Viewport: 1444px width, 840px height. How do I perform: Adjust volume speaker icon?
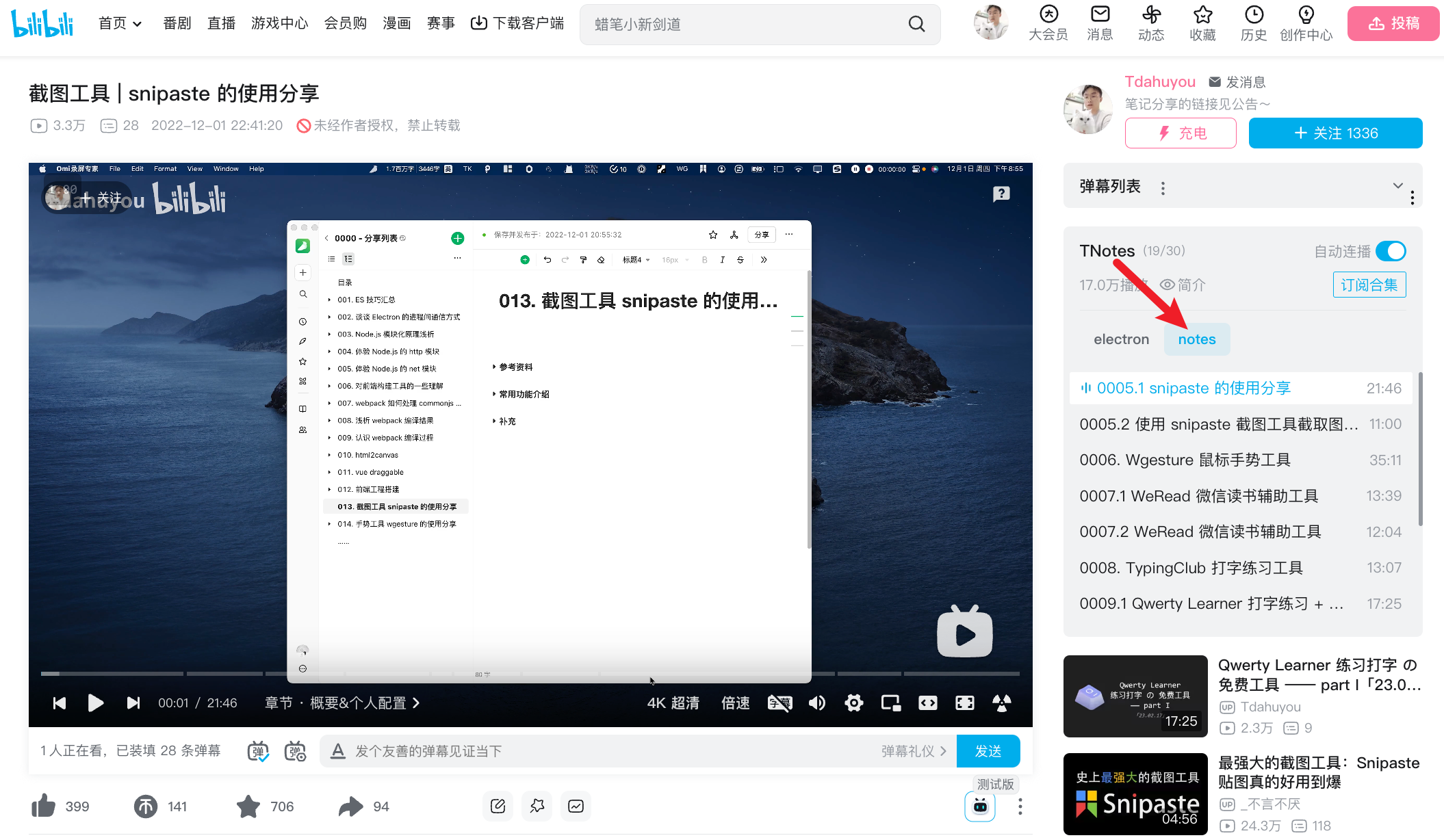pyautogui.click(x=817, y=703)
